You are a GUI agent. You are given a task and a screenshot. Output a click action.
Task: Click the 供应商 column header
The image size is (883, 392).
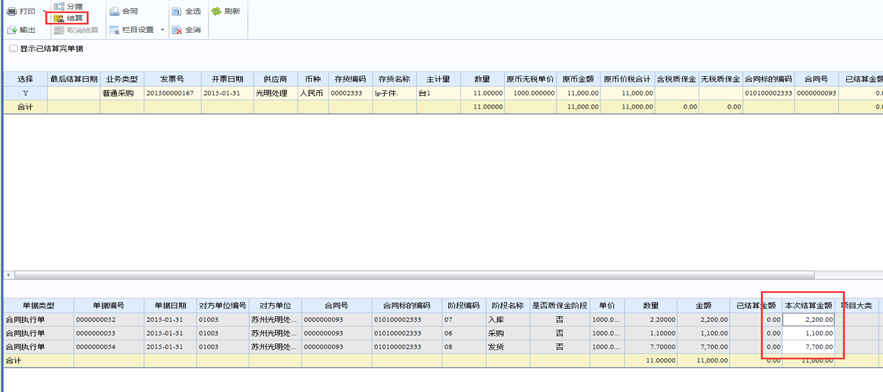coord(275,79)
